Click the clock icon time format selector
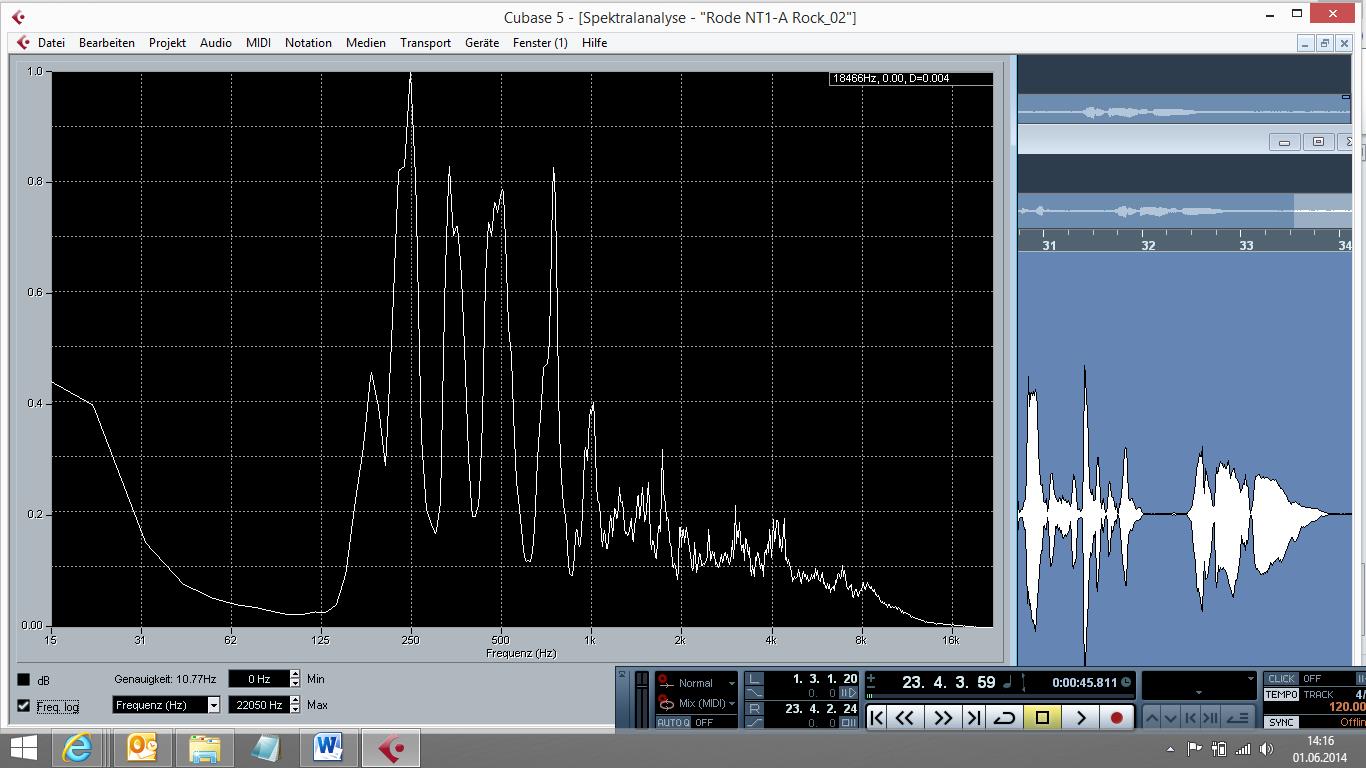This screenshot has width=1366, height=768. pos(1126,682)
